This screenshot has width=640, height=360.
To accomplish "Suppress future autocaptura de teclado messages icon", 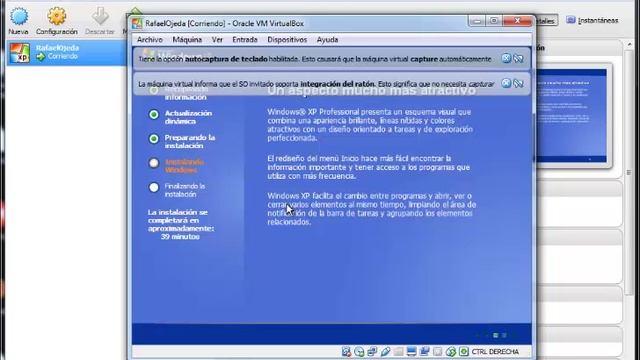I will [x=518, y=58].
